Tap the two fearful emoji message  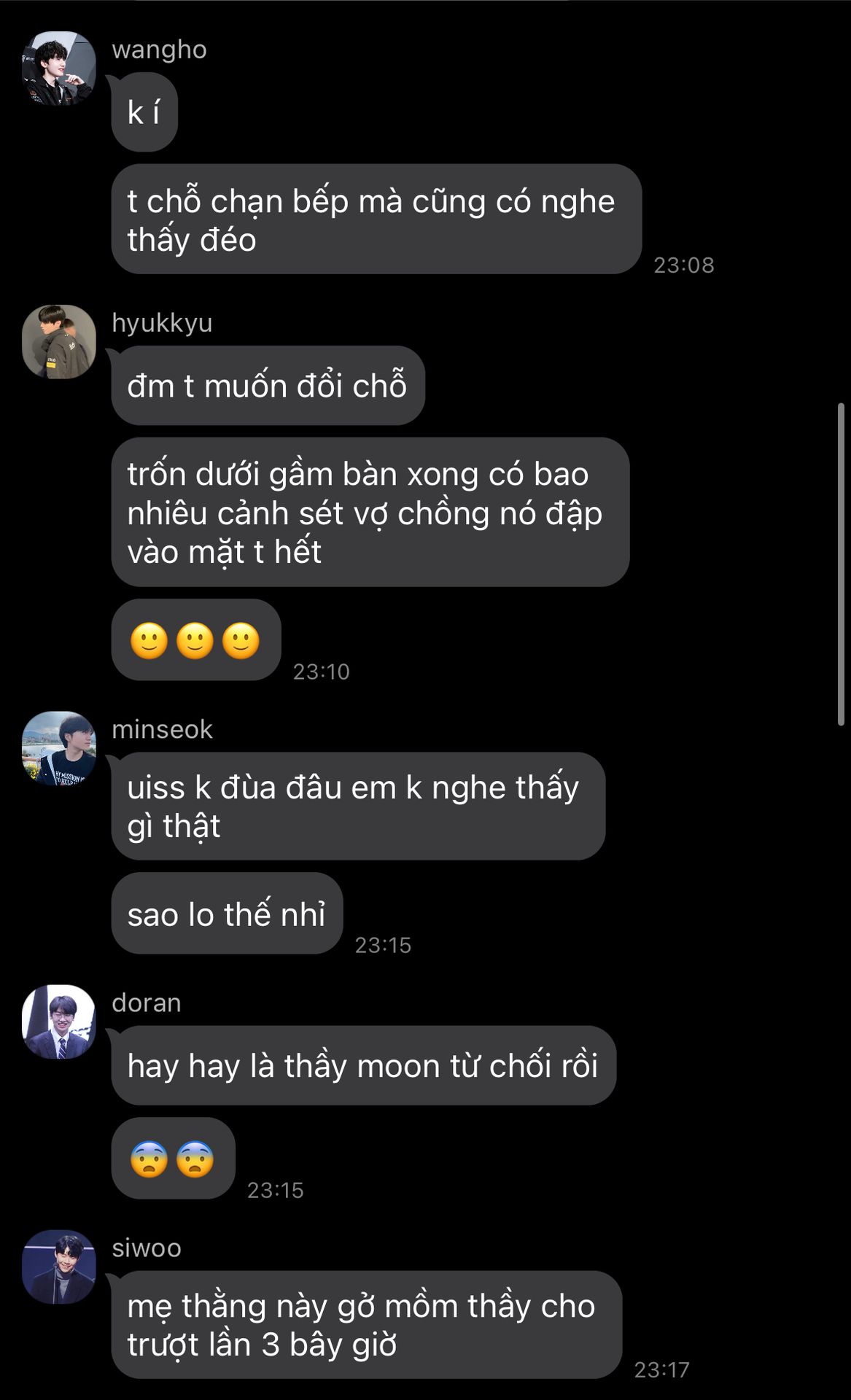(x=174, y=1158)
